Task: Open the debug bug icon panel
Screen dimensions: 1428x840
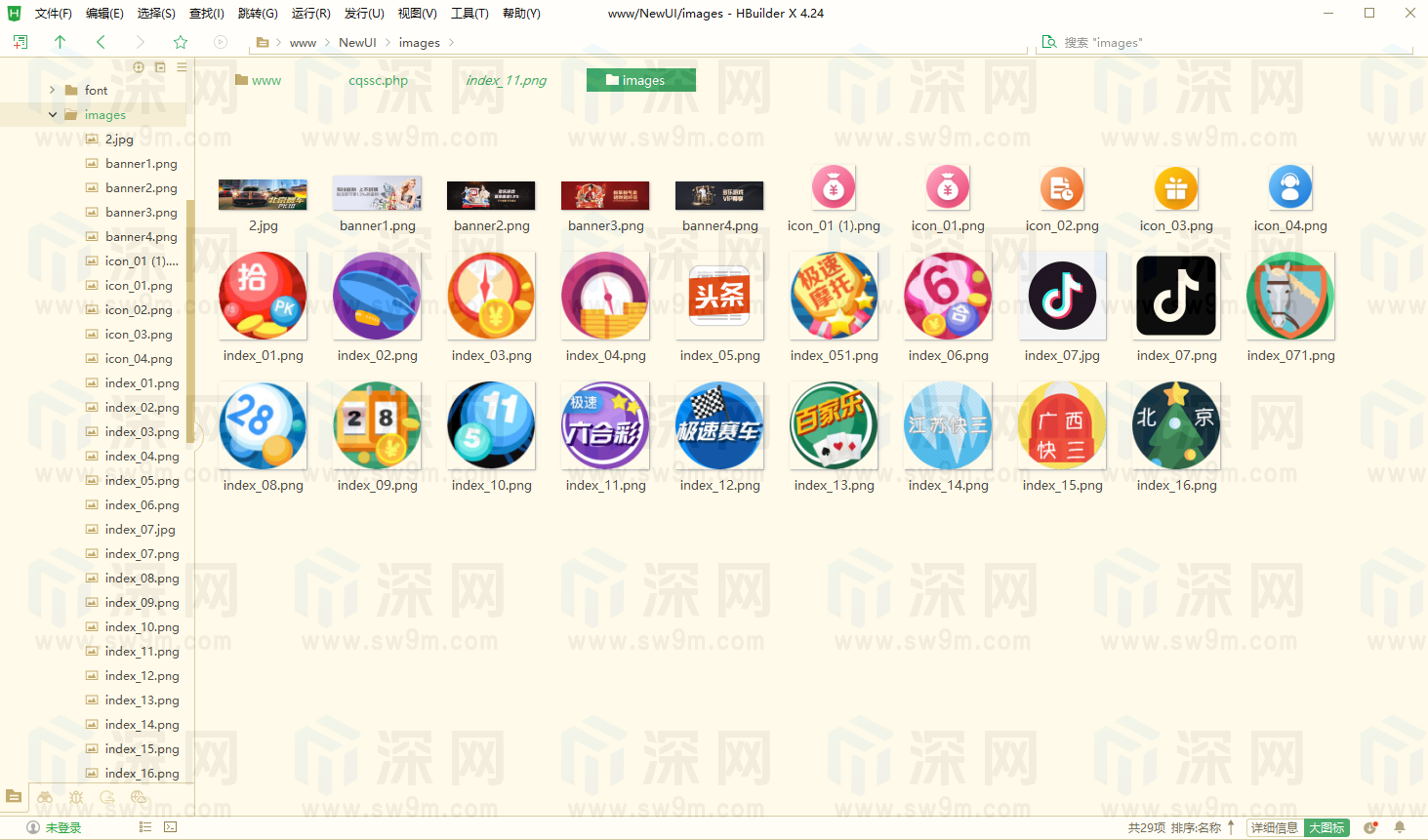Action: 76,797
